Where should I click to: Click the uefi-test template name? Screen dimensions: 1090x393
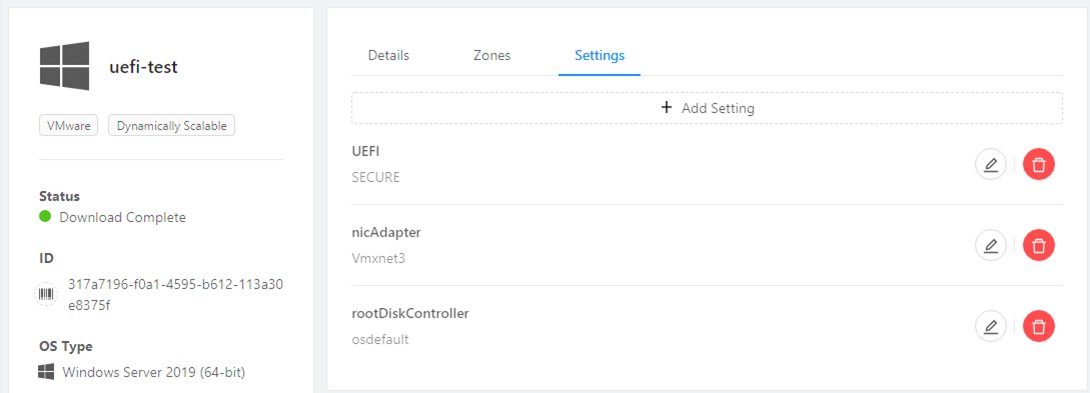[x=144, y=67]
